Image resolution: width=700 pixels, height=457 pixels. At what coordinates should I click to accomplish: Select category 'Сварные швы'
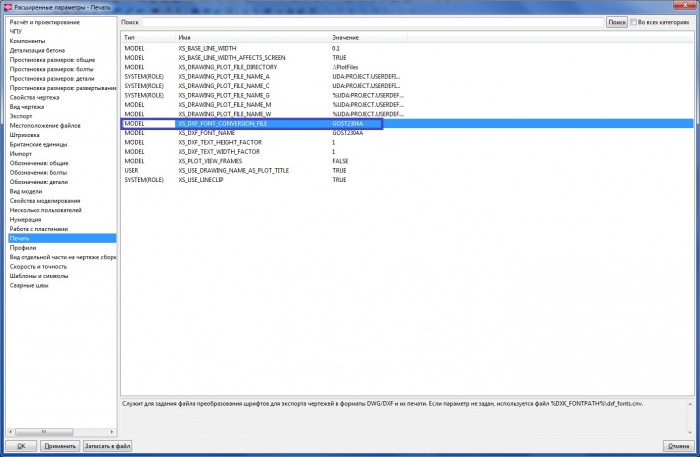point(29,285)
